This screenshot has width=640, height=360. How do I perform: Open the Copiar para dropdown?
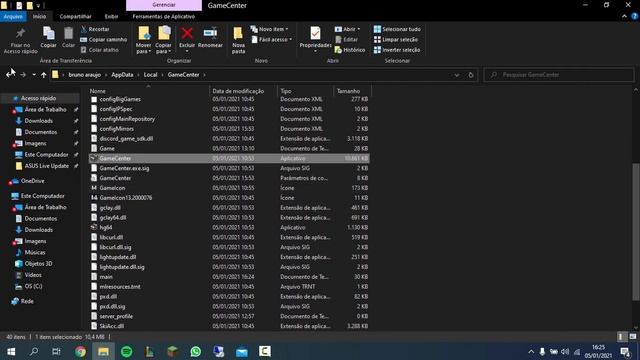pos(163,40)
